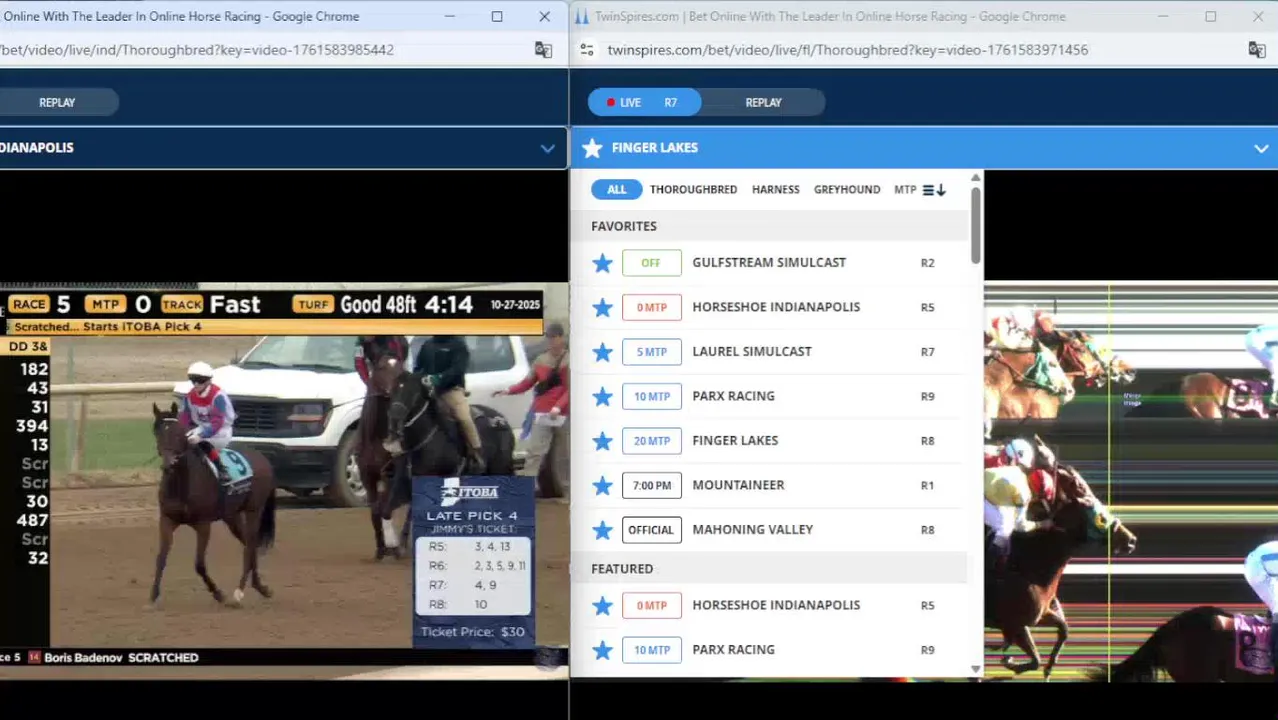
Task: Toggle favorite star for Laurel Simulcast
Action: pyautogui.click(x=602, y=352)
